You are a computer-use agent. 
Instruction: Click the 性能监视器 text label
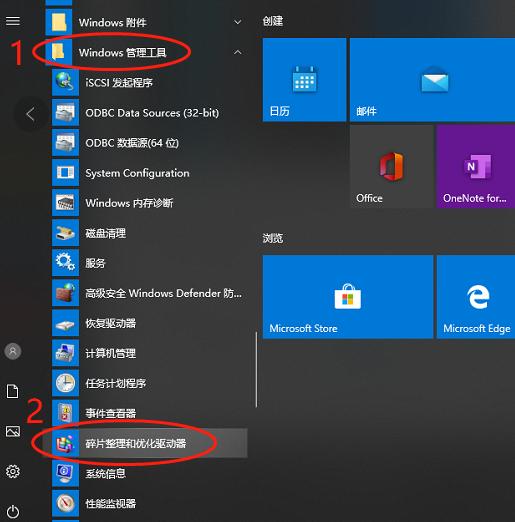click(110, 503)
